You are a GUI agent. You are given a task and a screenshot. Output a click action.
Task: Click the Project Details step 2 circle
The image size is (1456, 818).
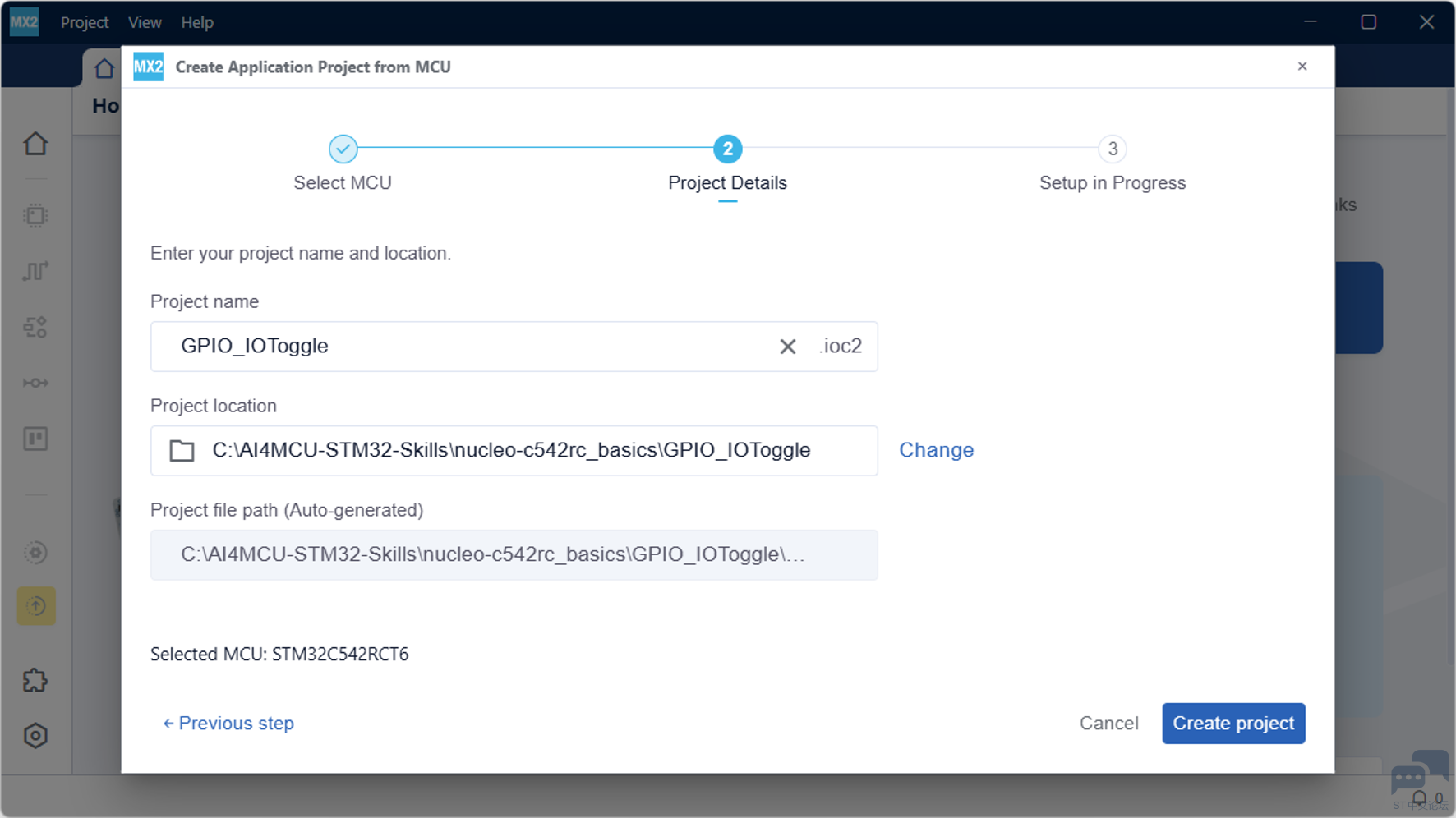click(727, 149)
